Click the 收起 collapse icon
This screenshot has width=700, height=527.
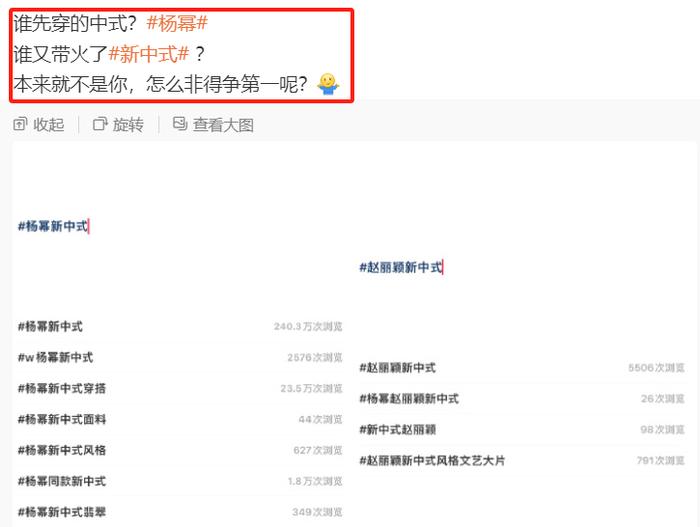[x=20, y=124]
